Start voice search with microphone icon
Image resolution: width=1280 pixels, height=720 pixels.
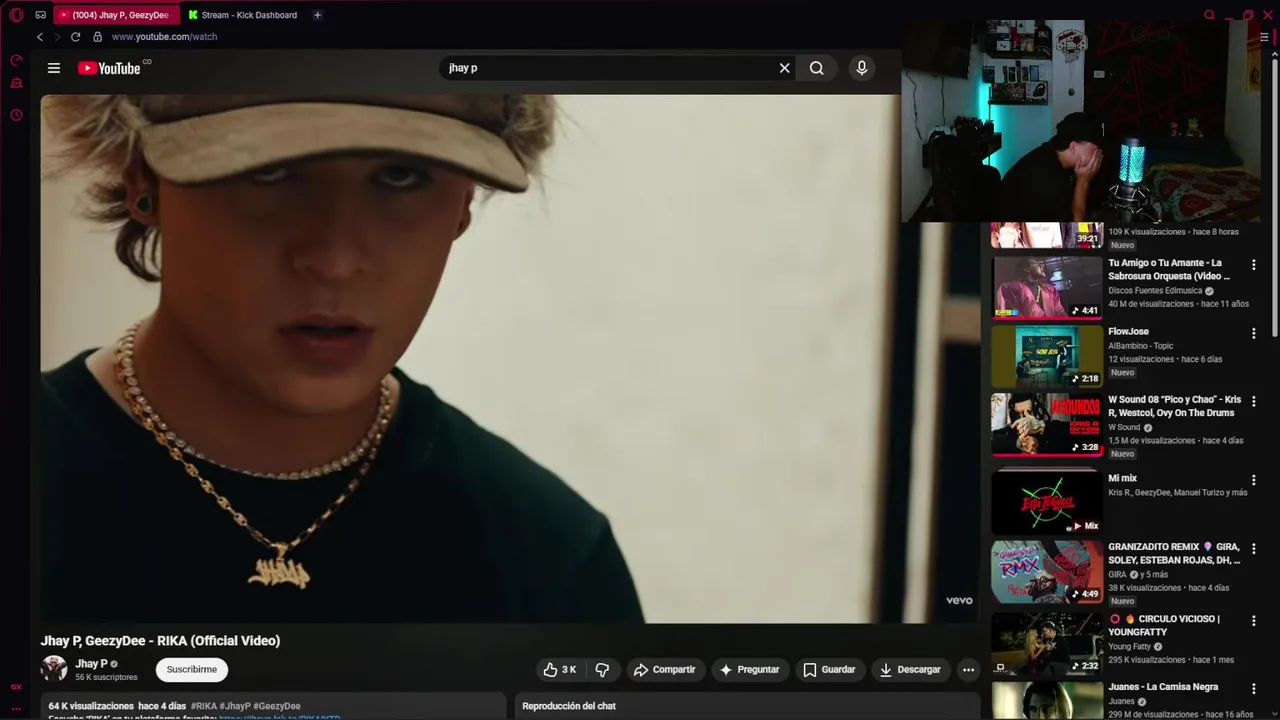(x=862, y=68)
